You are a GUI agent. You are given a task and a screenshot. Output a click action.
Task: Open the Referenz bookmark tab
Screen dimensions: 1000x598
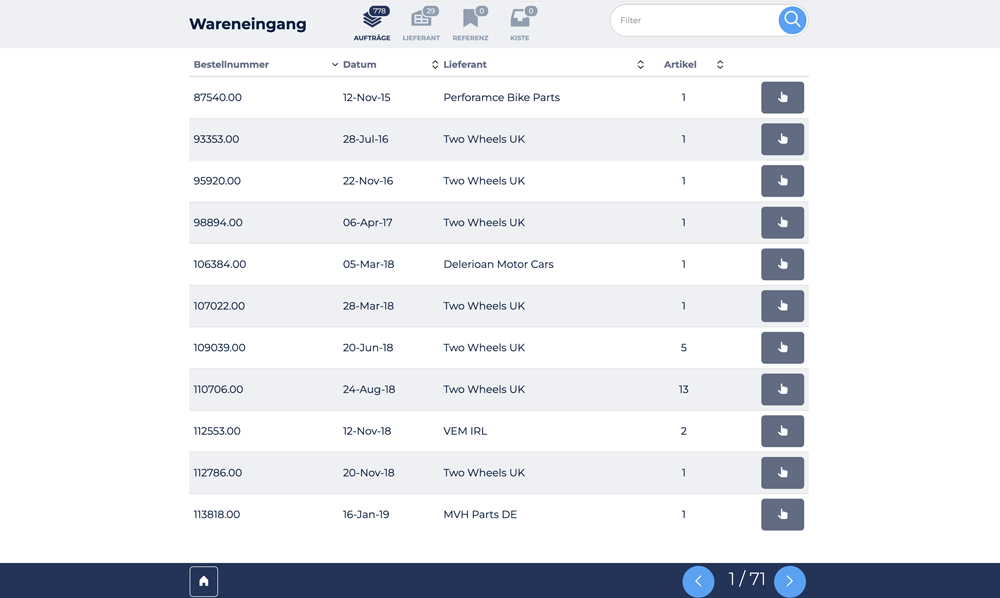470,24
